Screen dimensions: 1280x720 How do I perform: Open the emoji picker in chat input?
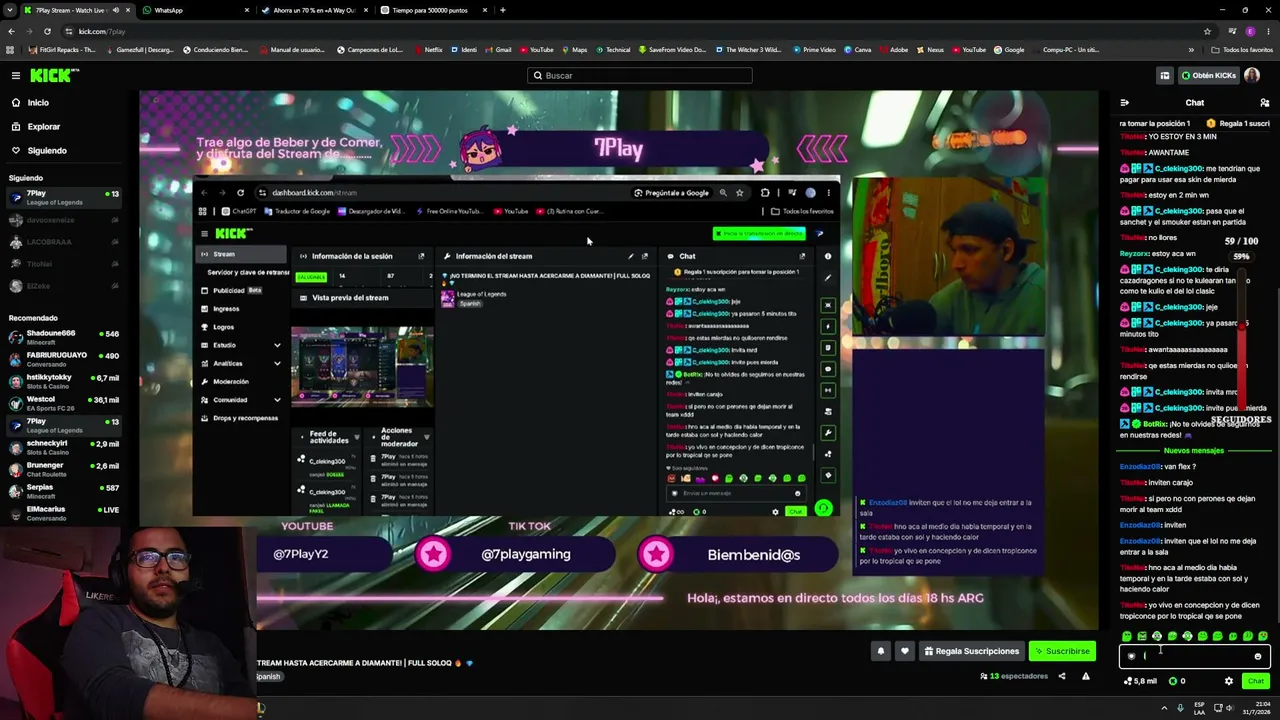[1257, 656]
